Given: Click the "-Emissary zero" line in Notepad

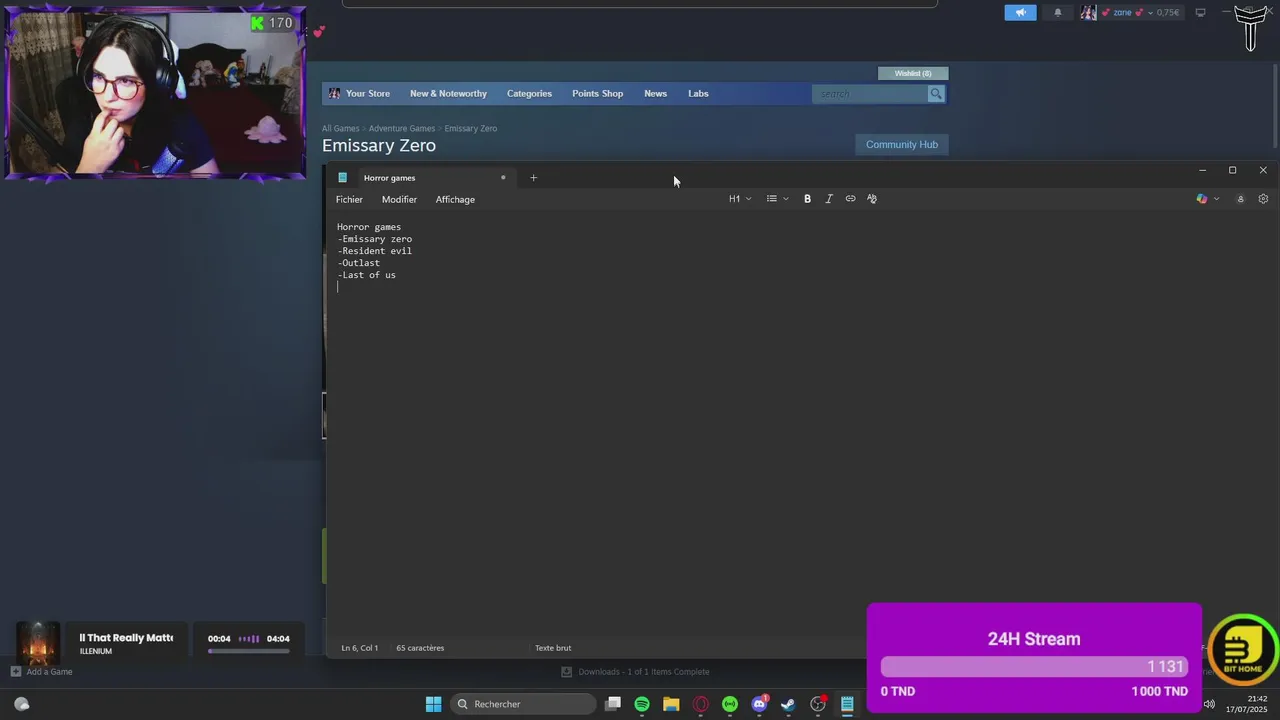Looking at the screenshot, I should coord(374,239).
